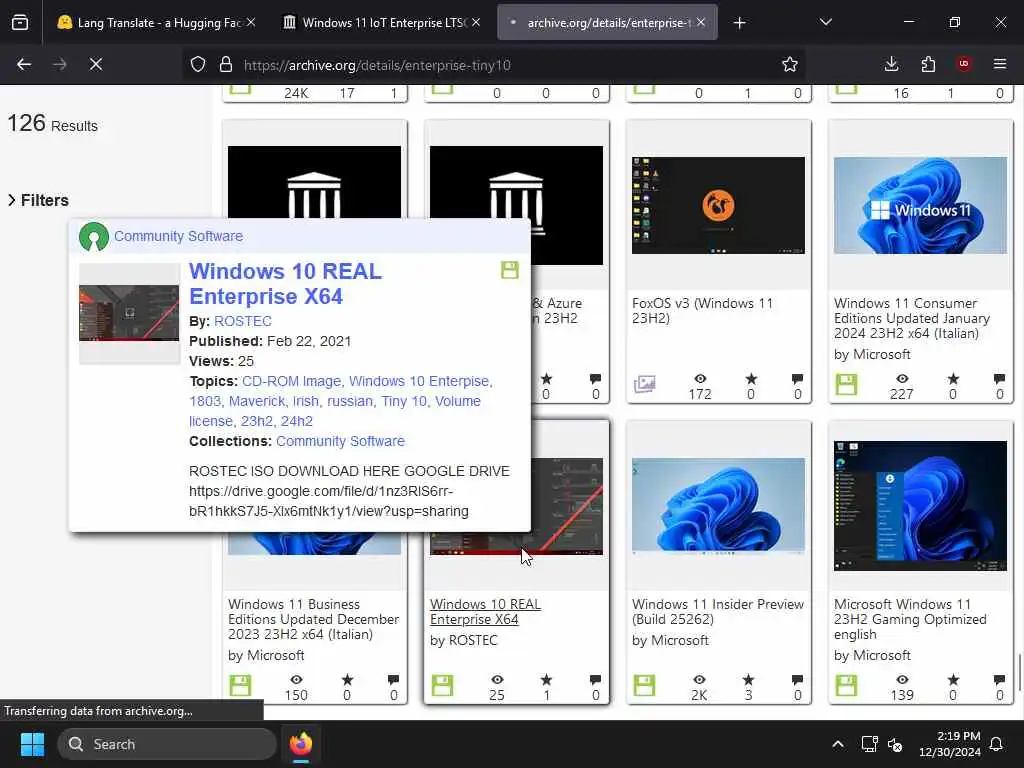This screenshot has height=768, width=1024.
Task: Open Windows 11 Insider Preview Build 25262 title
Action: pos(718,612)
